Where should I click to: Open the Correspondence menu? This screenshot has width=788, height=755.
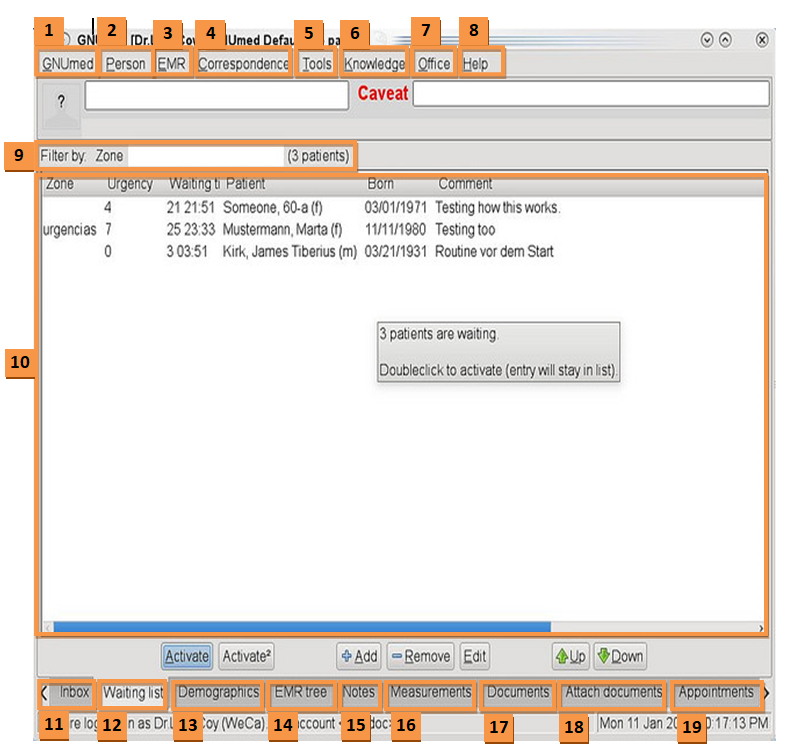coord(243,64)
